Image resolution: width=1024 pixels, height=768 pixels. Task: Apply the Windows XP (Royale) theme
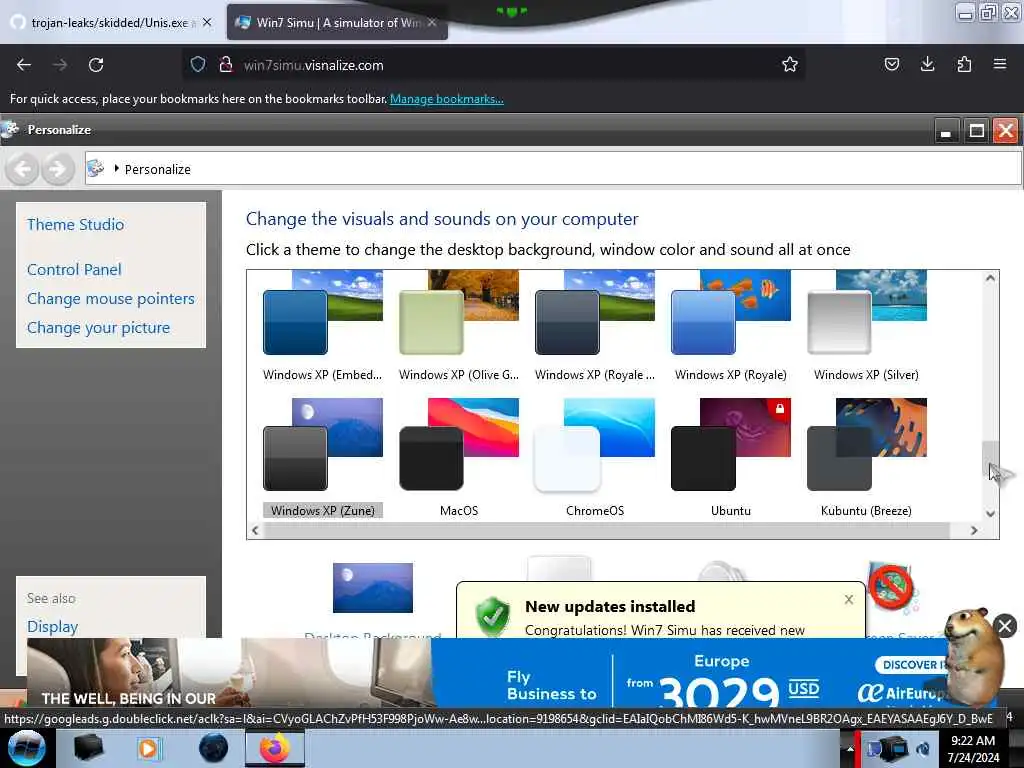[730, 312]
